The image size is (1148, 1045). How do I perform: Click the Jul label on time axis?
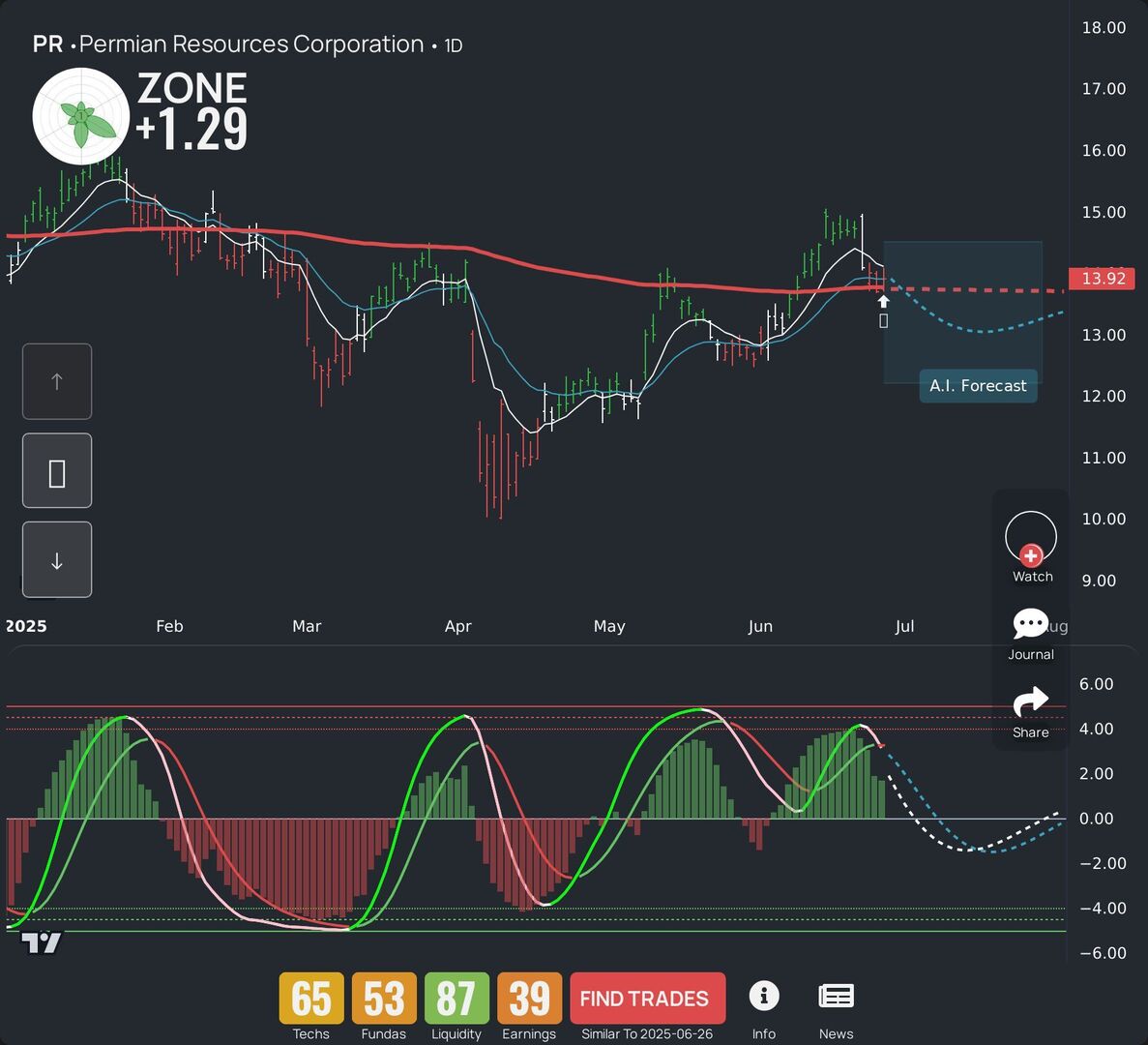(x=904, y=626)
